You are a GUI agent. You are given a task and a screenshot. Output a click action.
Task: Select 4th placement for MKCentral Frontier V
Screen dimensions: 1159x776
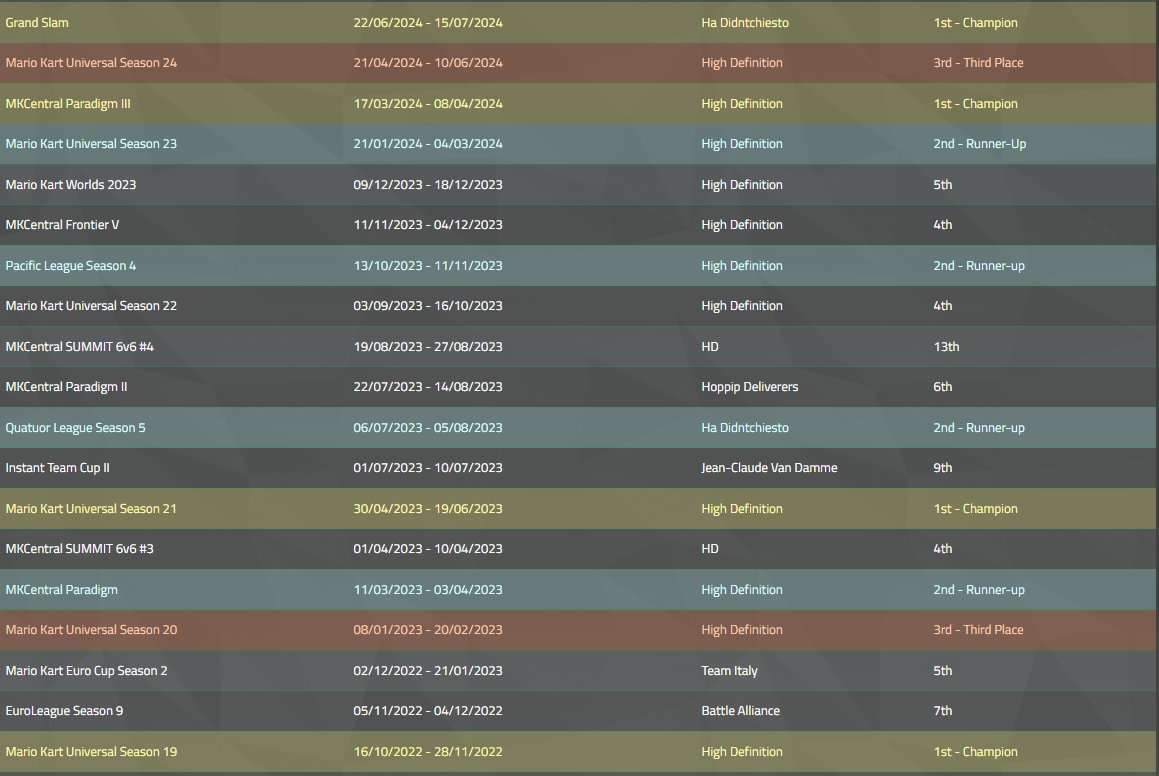[x=942, y=225]
